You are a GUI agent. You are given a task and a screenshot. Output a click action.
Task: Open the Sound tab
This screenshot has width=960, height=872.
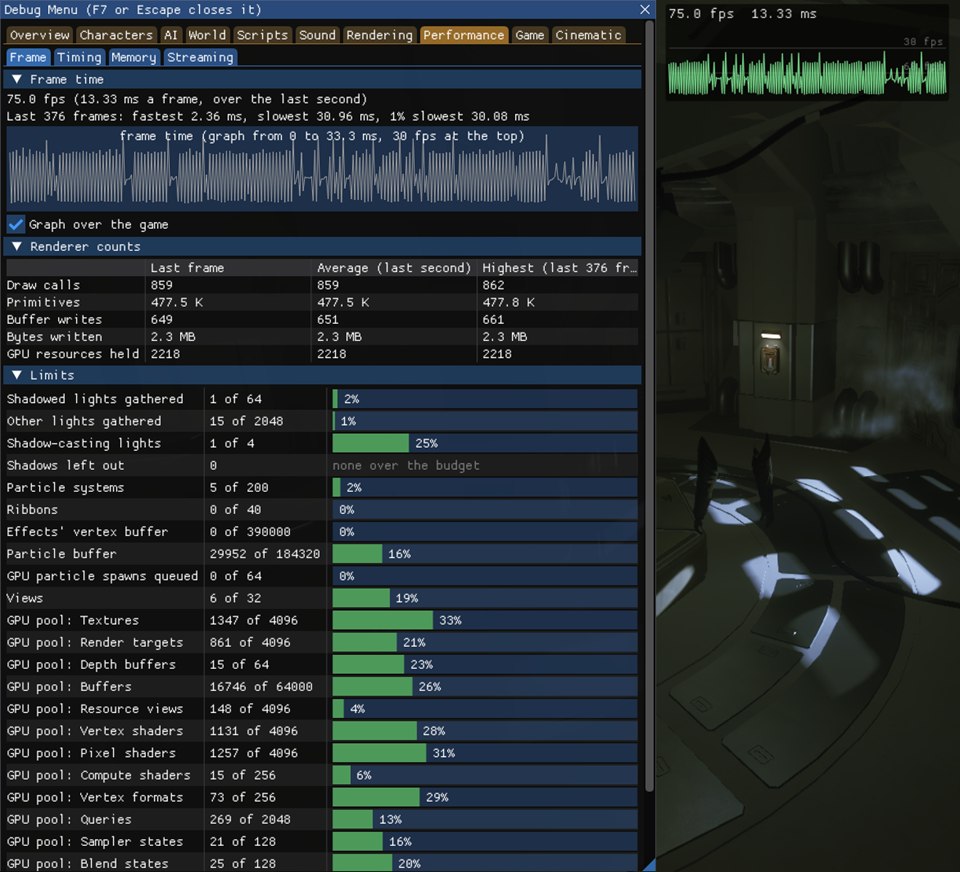coord(317,35)
